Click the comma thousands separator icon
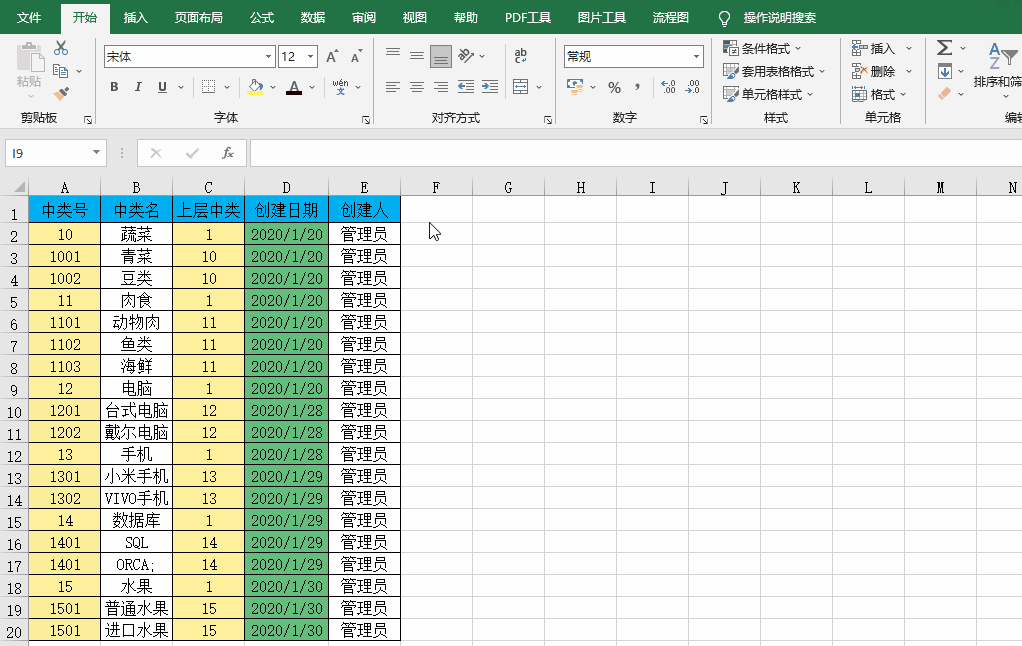This screenshot has width=1022, height=646. (637, 88)
